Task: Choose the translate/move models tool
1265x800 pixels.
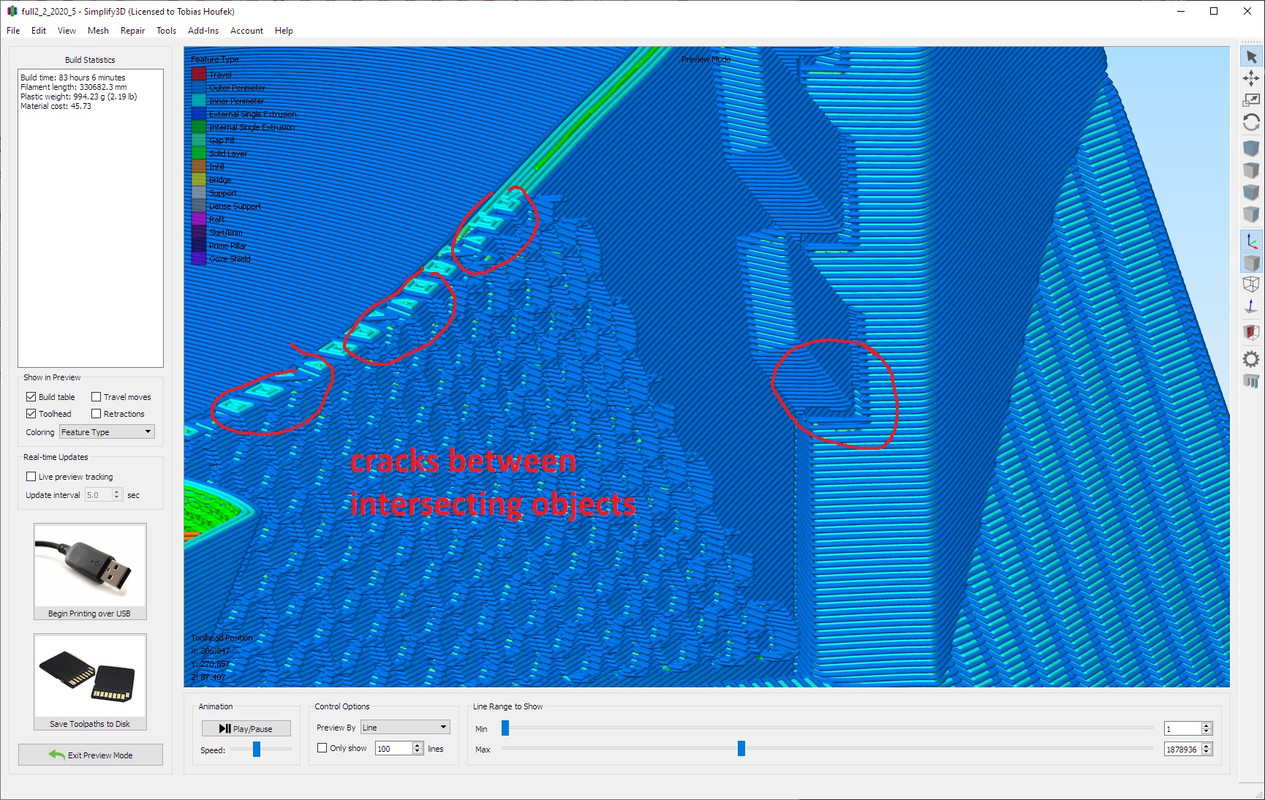Action: coord(1250,78)
